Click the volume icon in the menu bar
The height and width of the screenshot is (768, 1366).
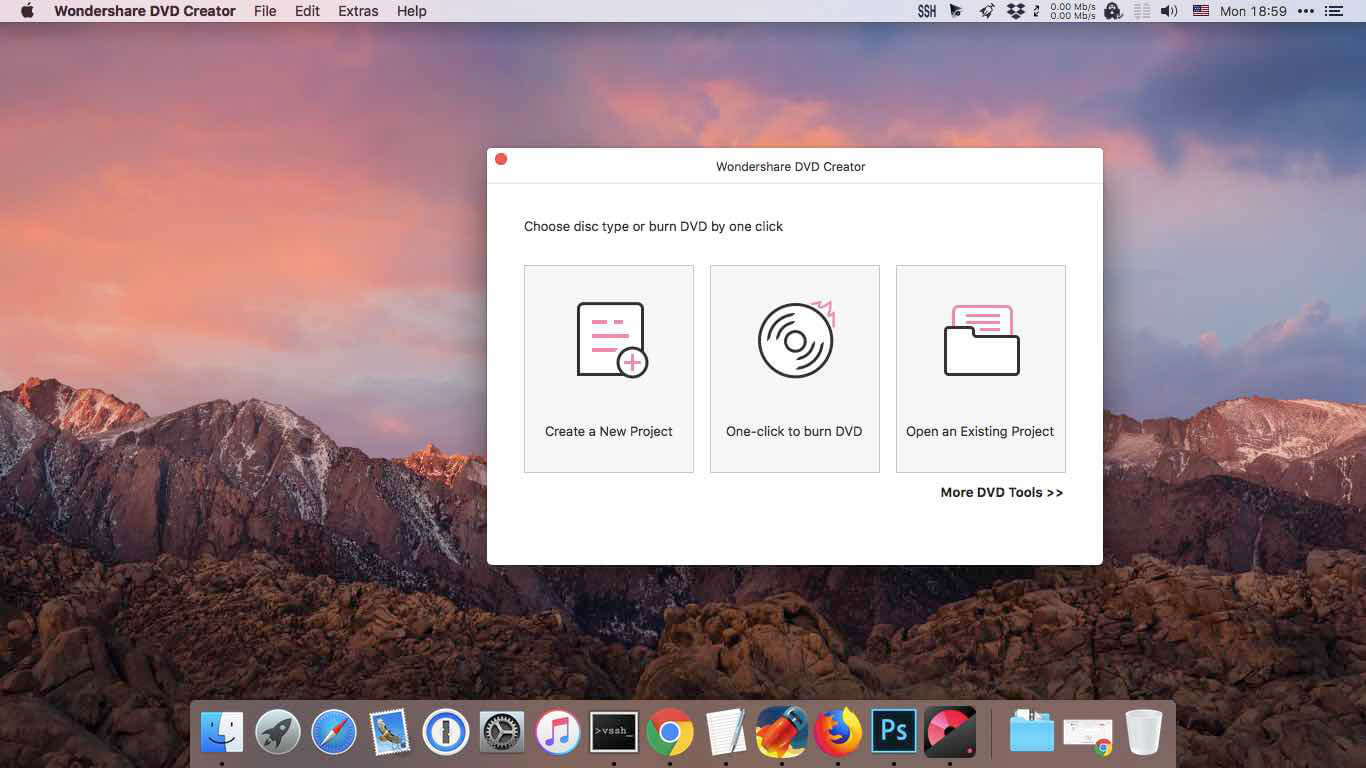pyautogui.click(x=1170, y=11)
